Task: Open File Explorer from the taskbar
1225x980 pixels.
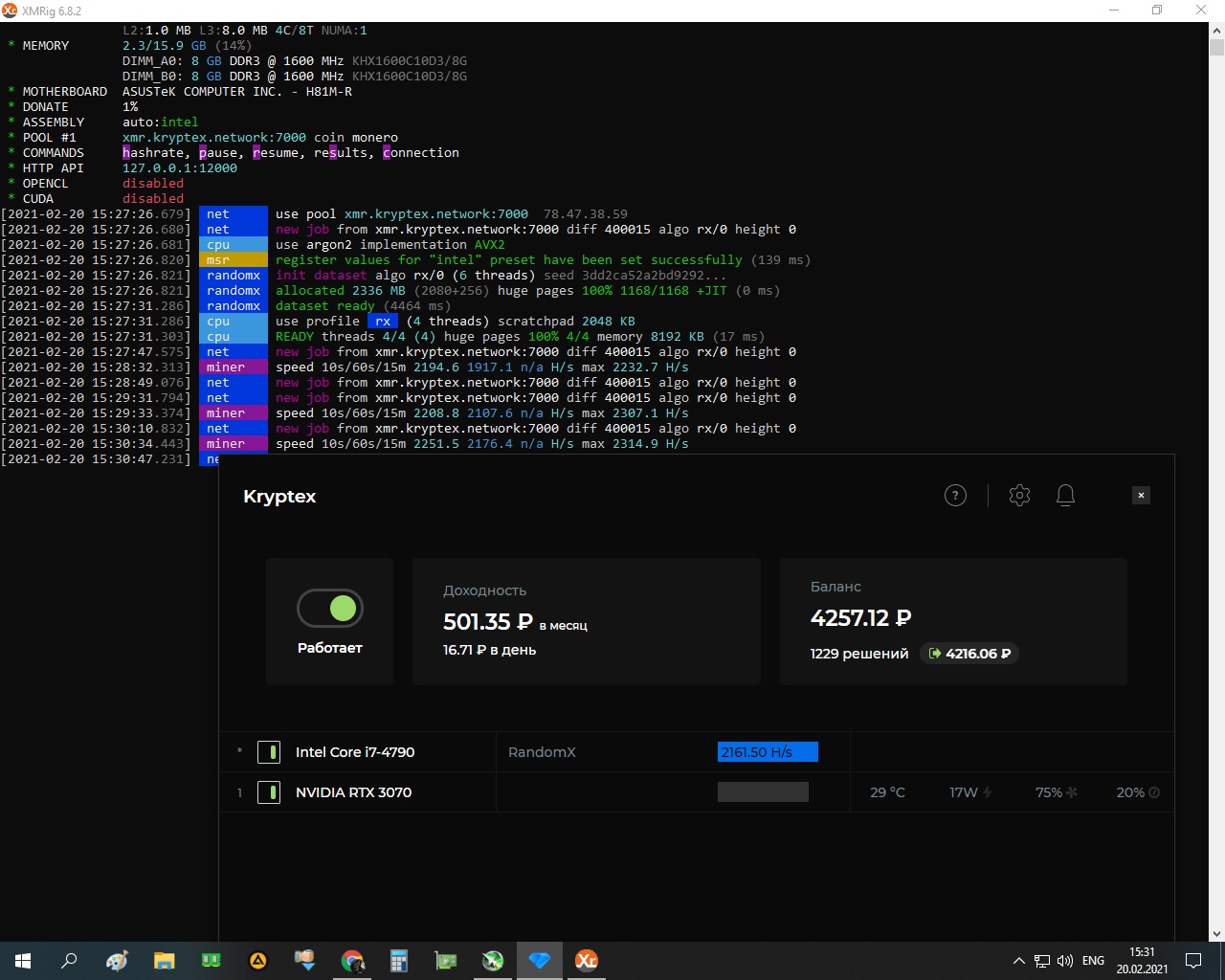Action: pyautogui.click(x=165, y=960)
